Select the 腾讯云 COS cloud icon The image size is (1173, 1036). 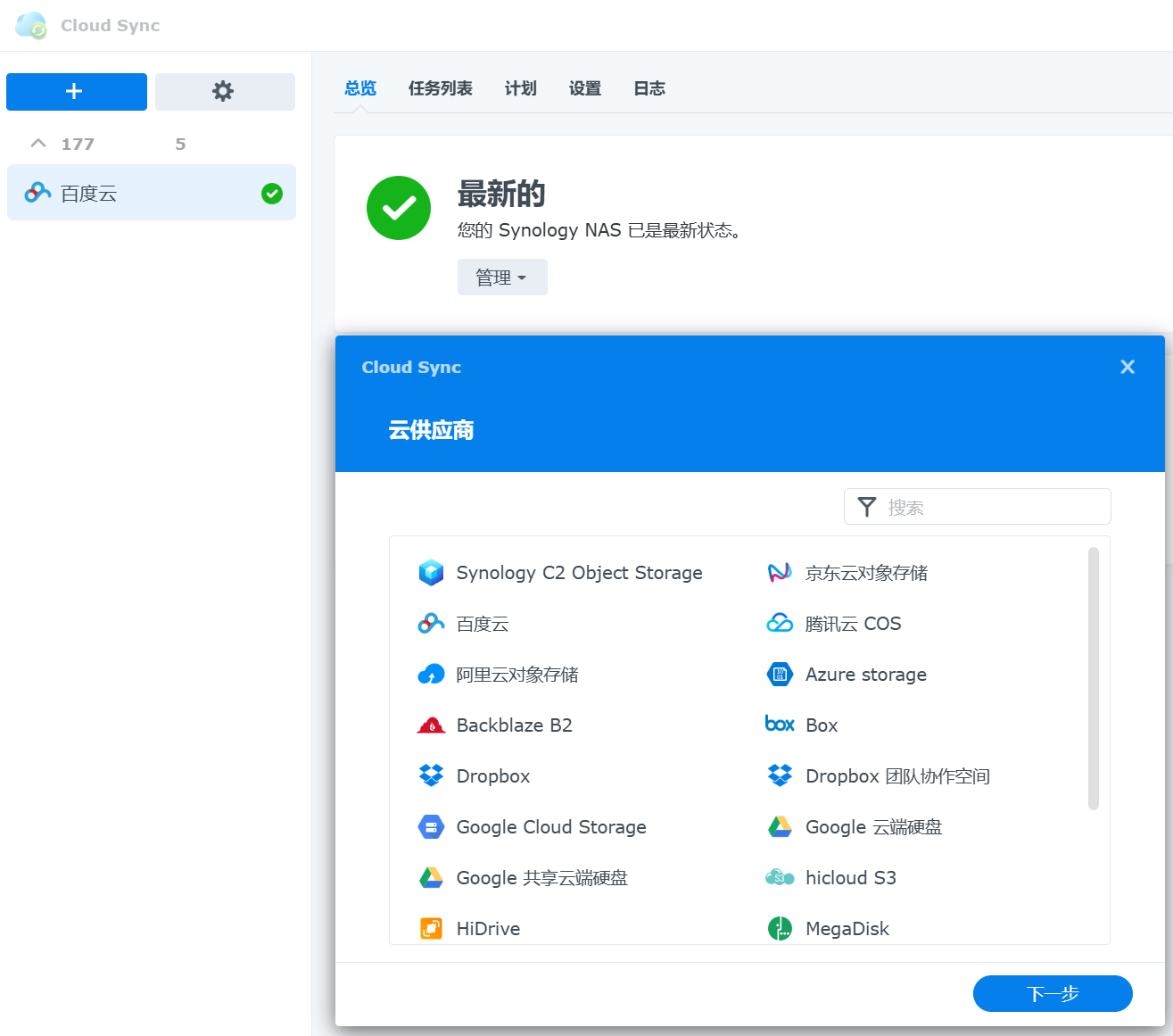tap(780, 624)
